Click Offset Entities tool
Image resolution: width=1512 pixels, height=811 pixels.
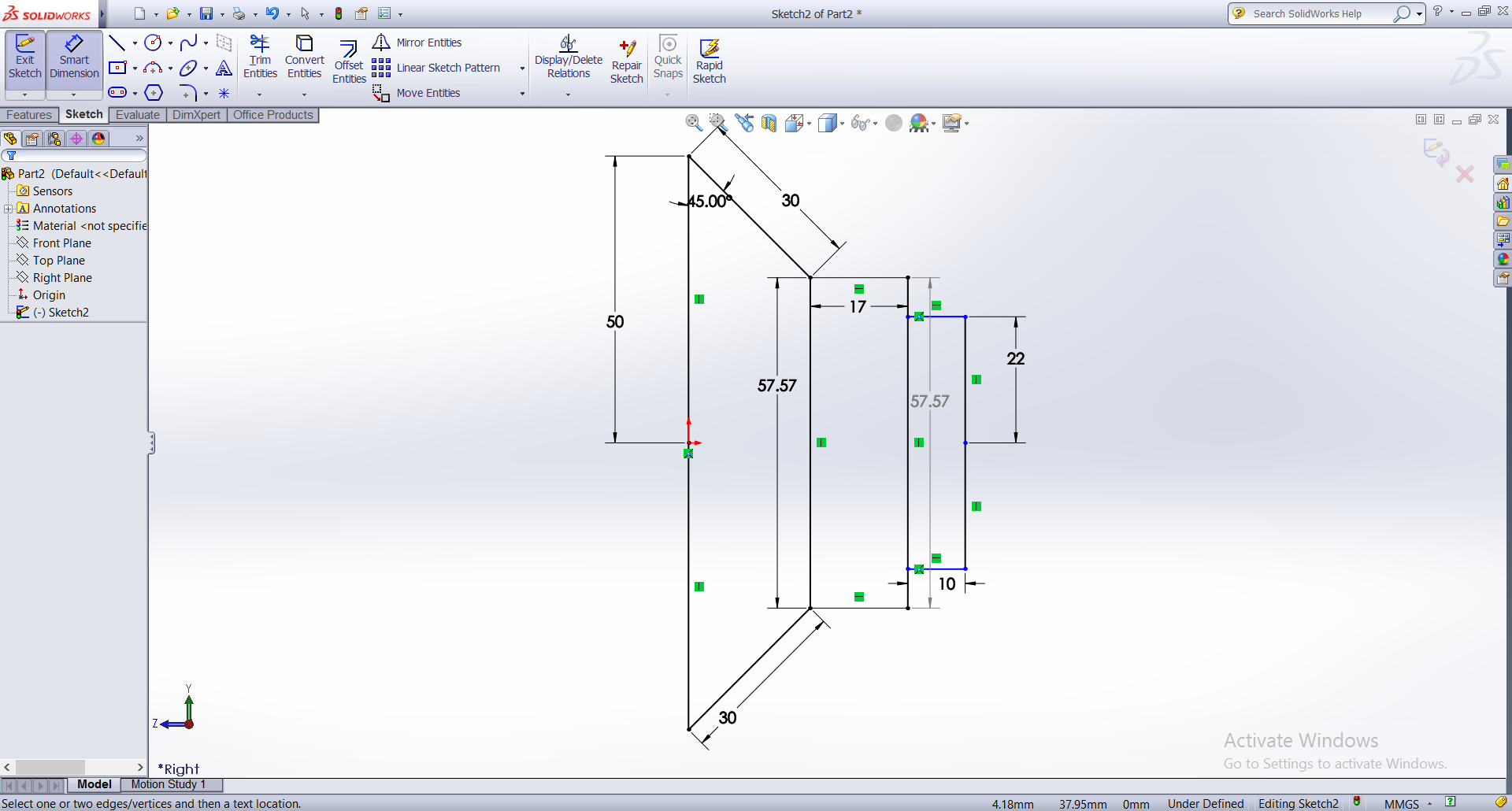tap(349, 61)
